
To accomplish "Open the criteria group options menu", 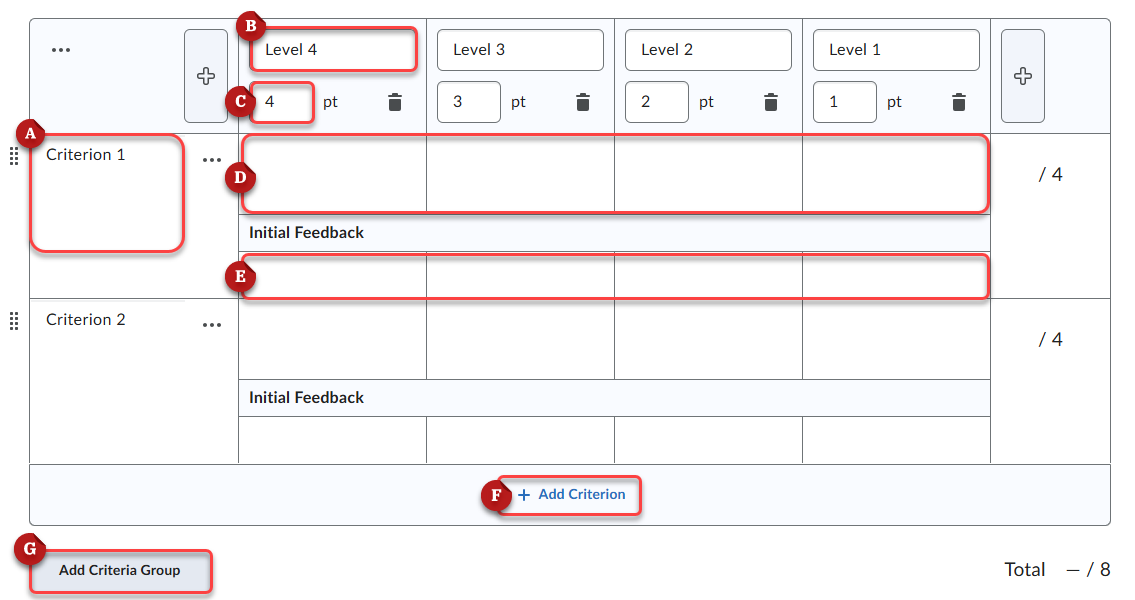I will (61, 48).
